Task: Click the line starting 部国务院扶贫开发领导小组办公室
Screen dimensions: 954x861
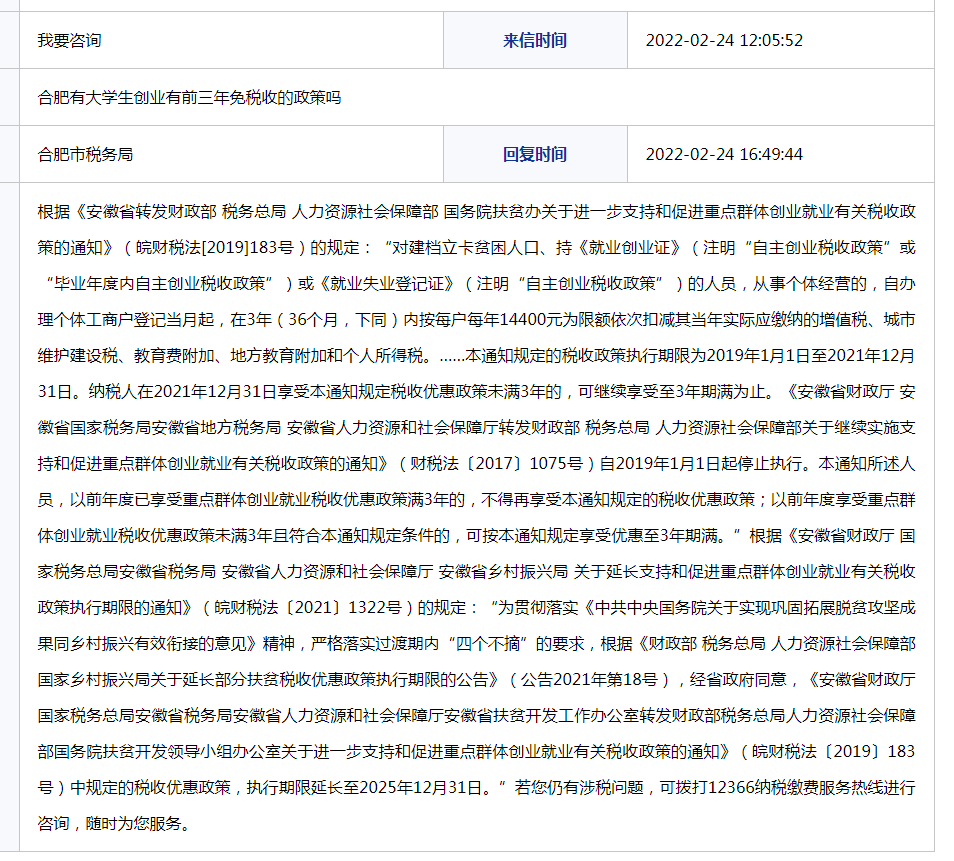Action: pyautogui.click(x=476, y=751)
